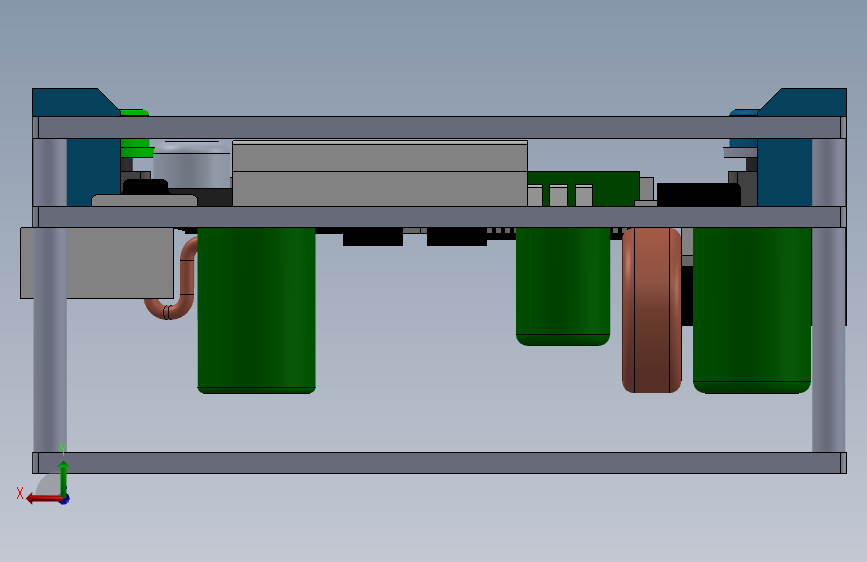This screenshot has height=562, width=867.
Task: Select the silver cylindrical component
Action: coord(191,165)
